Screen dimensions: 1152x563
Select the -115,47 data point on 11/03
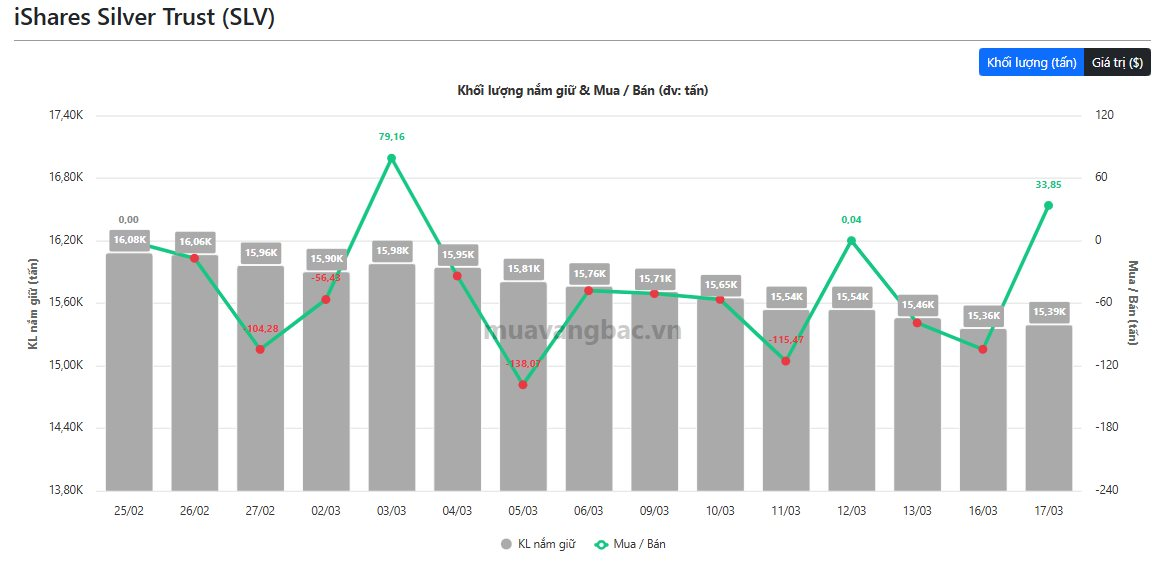pyautogui.click(x=785, y=361)
